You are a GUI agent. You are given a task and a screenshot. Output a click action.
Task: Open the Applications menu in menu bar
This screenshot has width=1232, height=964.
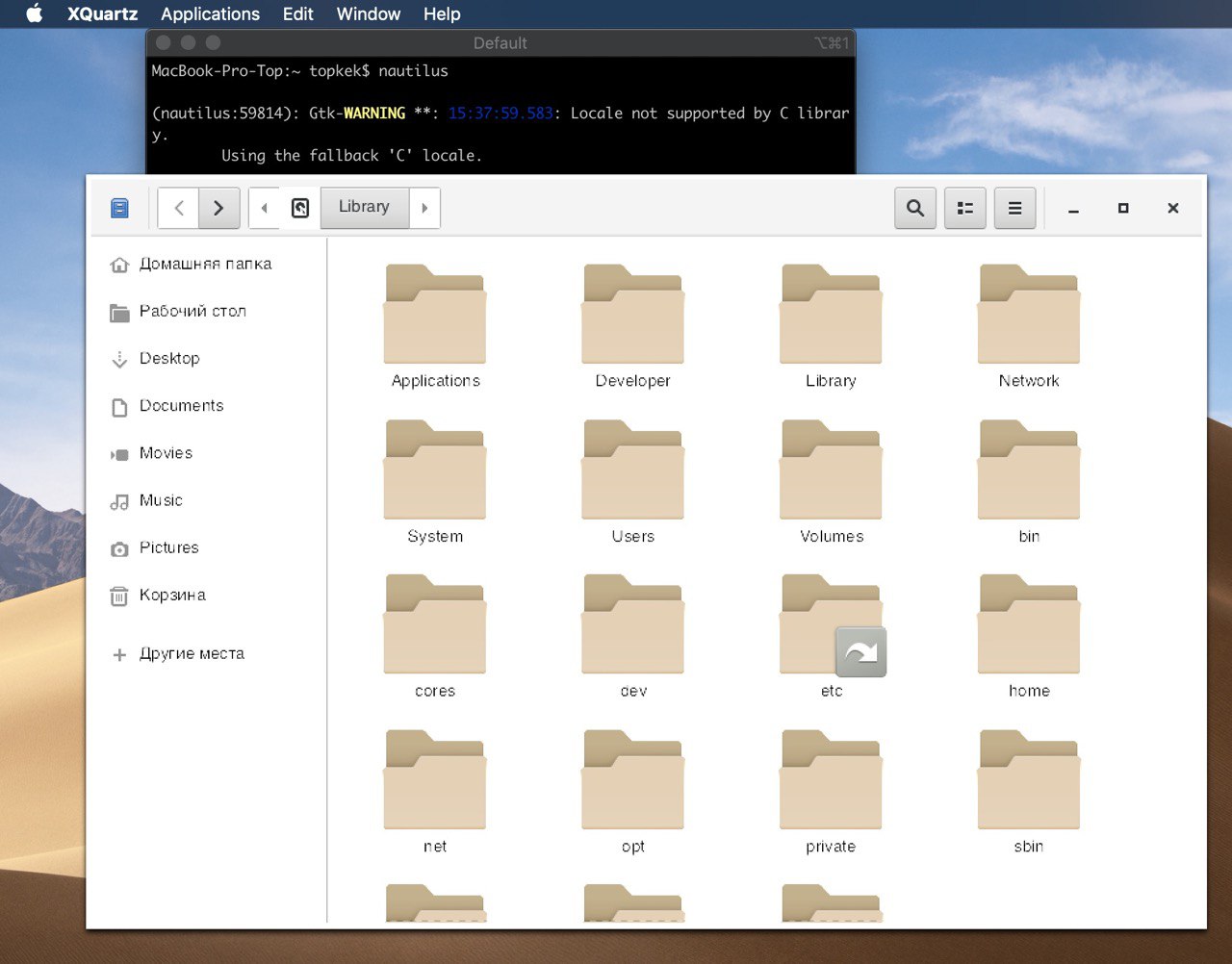click(x=210, y=13)
